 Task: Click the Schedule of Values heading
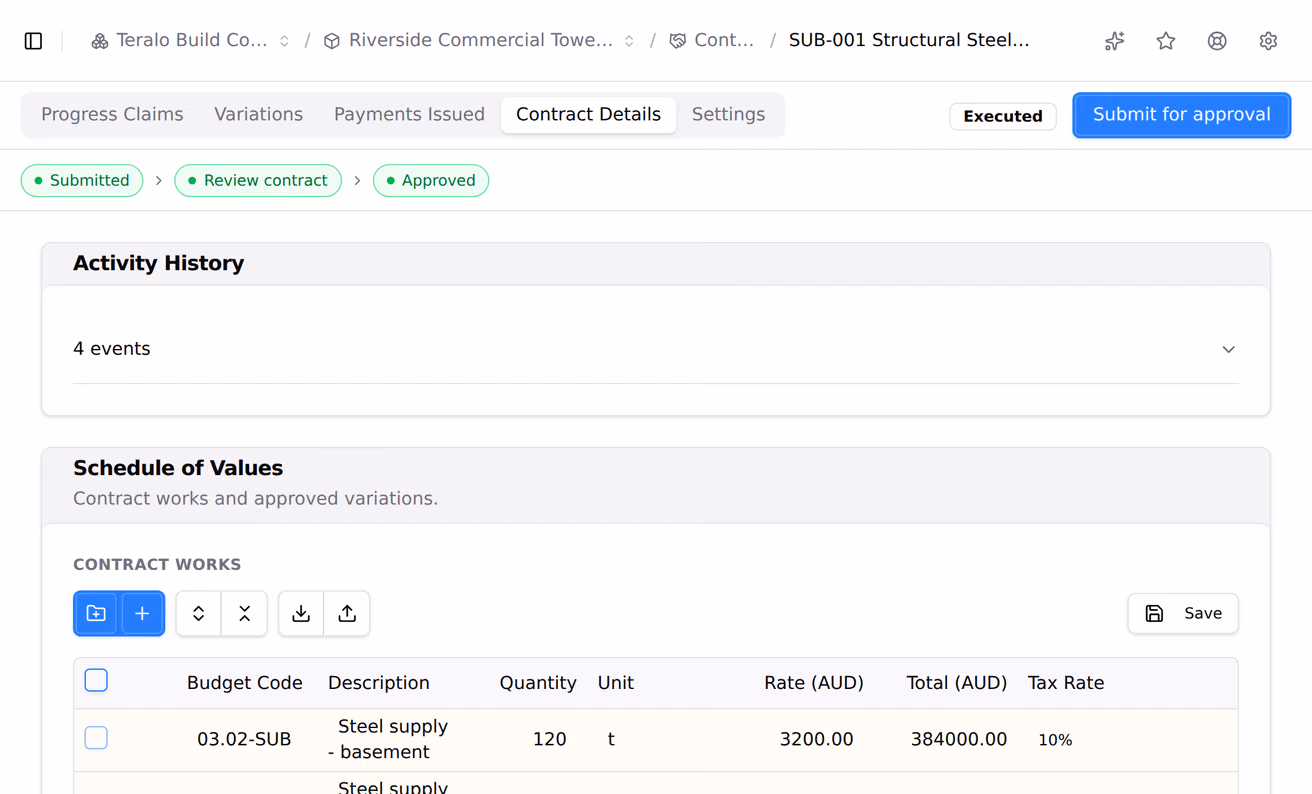pyautogui.click(x=178, y=468)
